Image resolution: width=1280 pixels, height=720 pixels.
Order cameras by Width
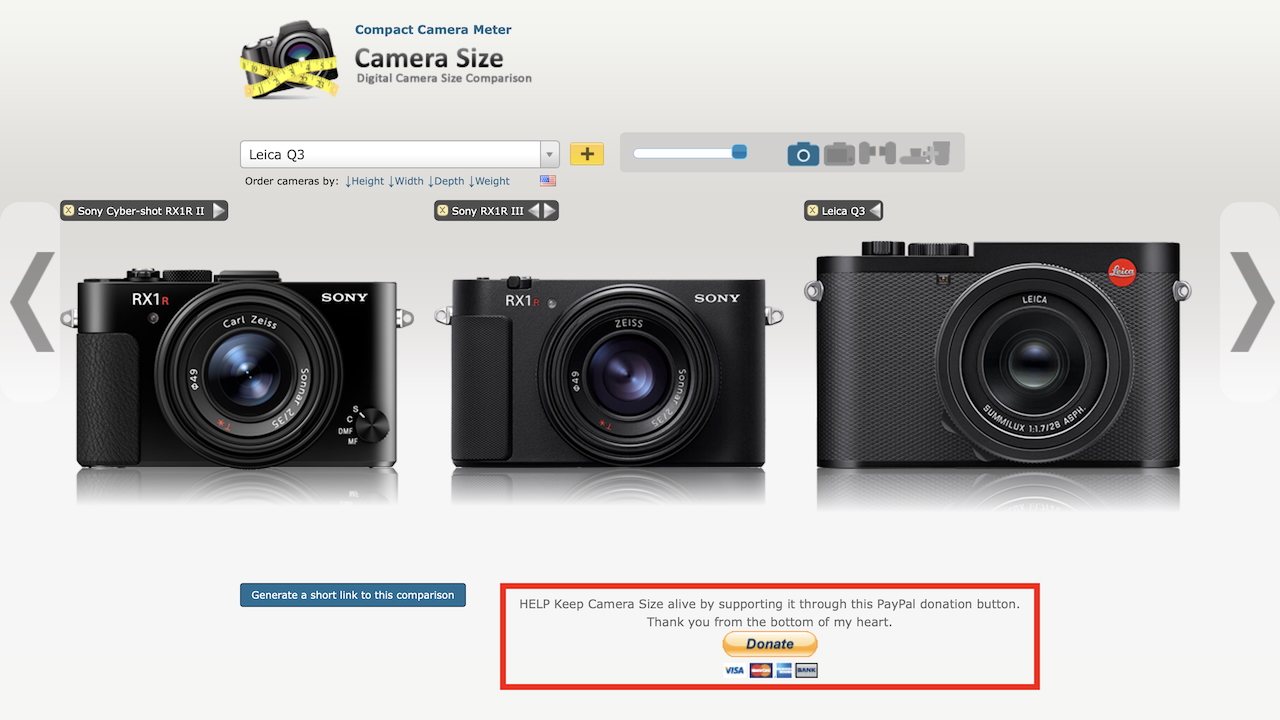pos(406,181)
